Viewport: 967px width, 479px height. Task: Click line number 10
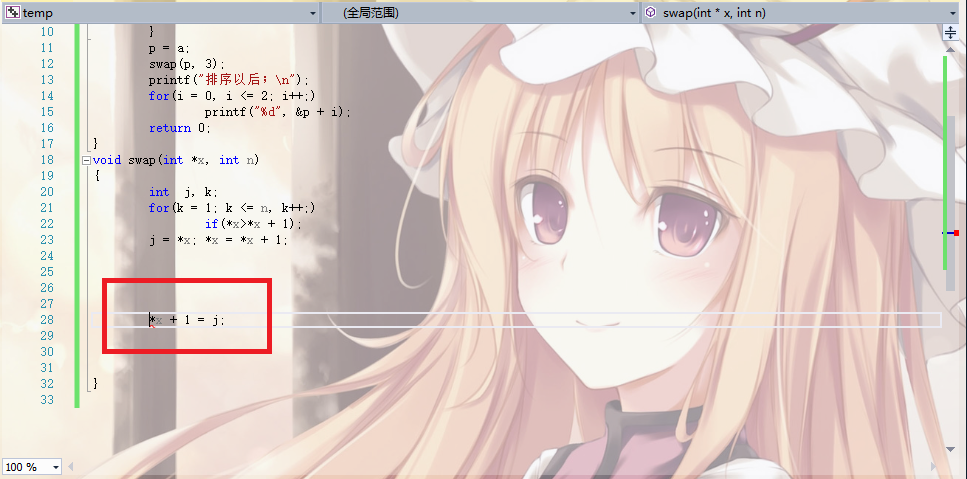46,32
